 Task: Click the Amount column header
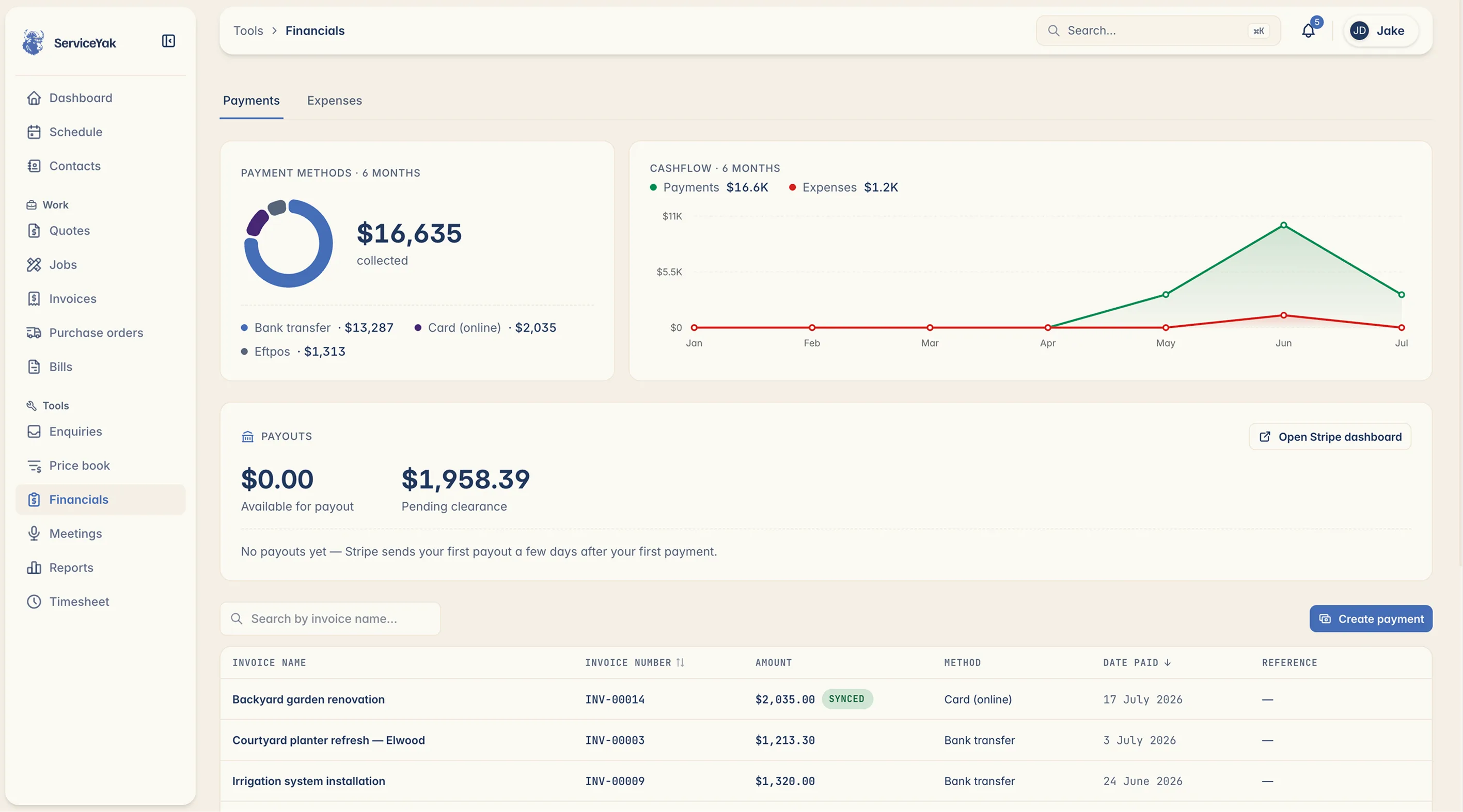[774, 663]
